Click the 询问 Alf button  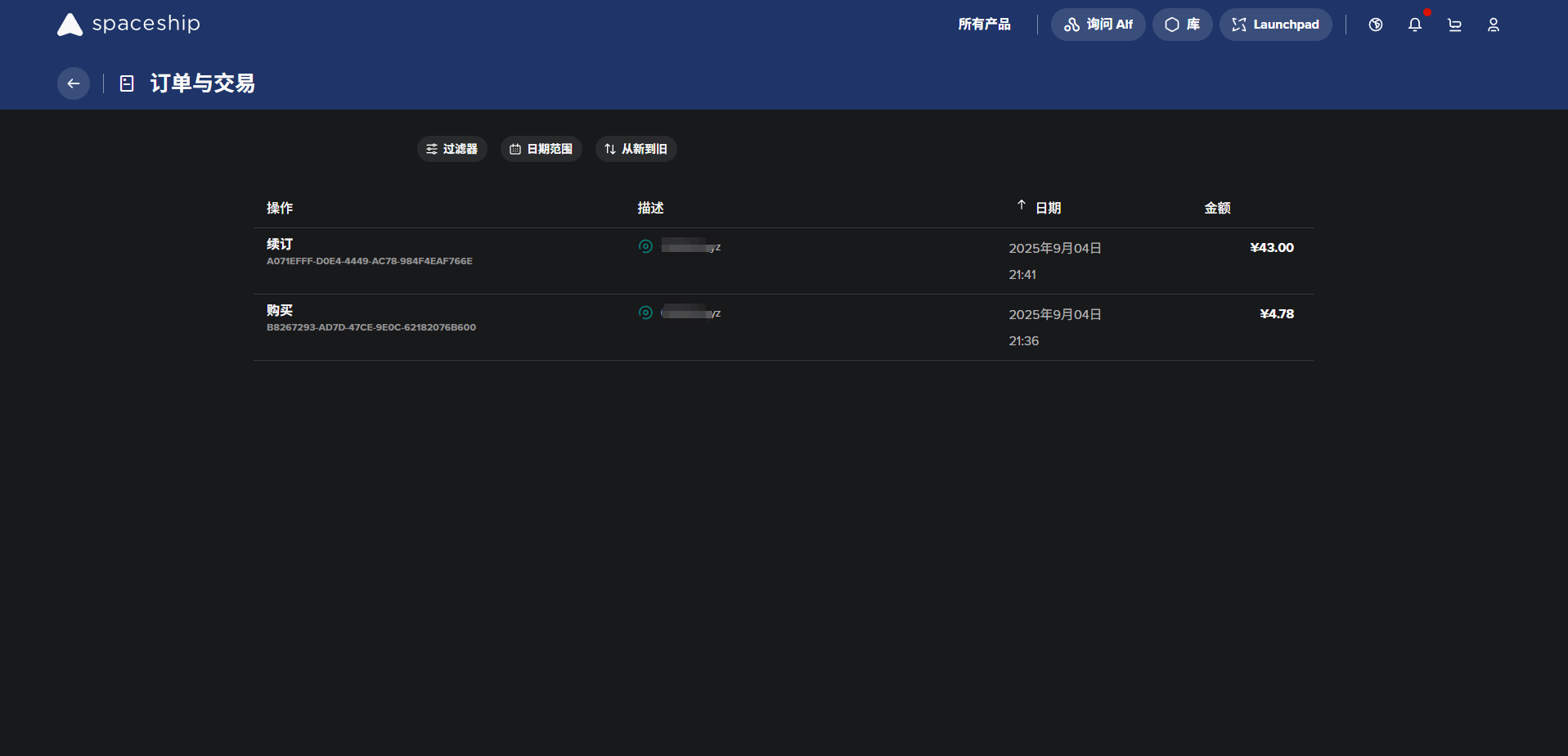(1098, 25)
